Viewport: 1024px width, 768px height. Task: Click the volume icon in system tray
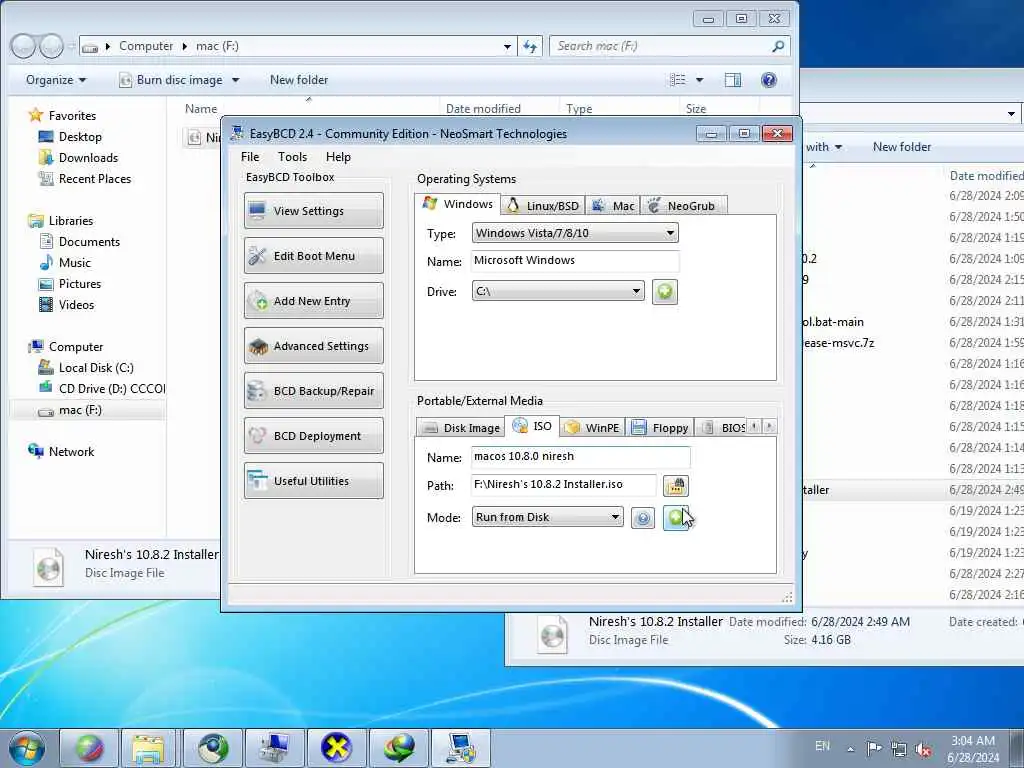pyautogui.click(x=923, y=750)
